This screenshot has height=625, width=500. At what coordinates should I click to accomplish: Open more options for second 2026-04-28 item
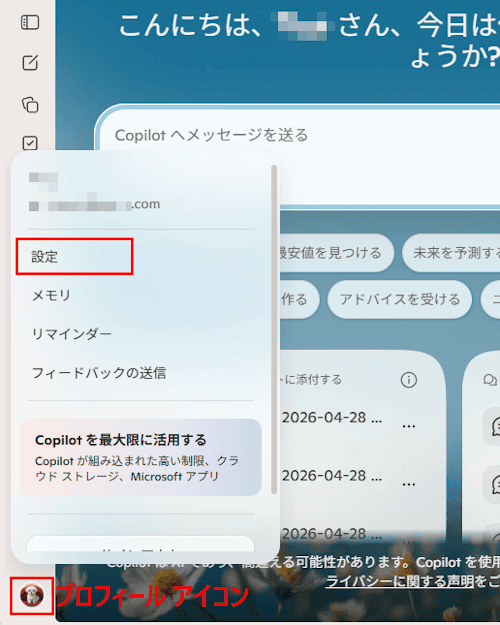[409, 484]
